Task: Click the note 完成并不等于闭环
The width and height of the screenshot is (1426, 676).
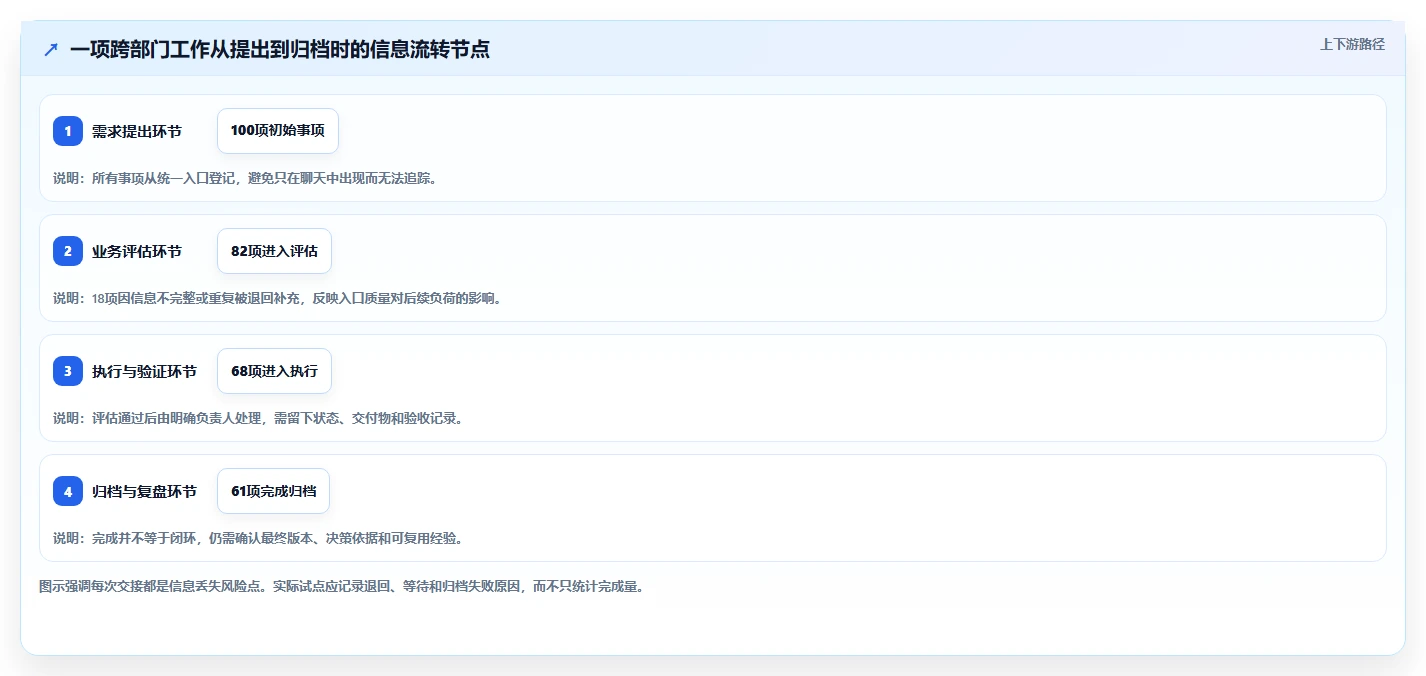Action: pyautogui.click(x=258, y=538)
